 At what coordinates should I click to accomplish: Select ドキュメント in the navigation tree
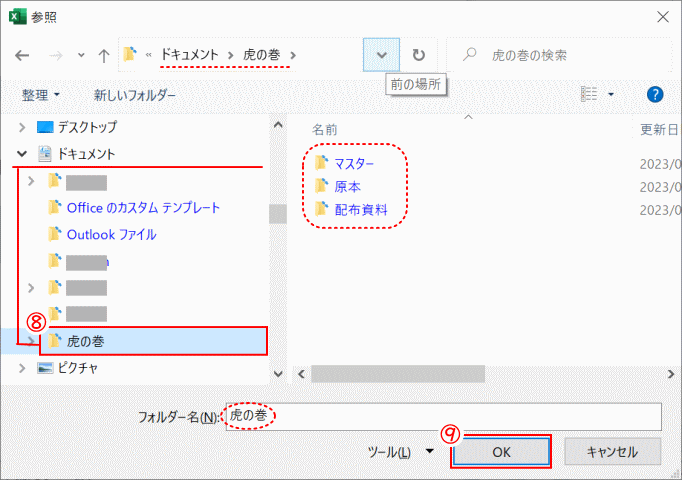[87, 153]
